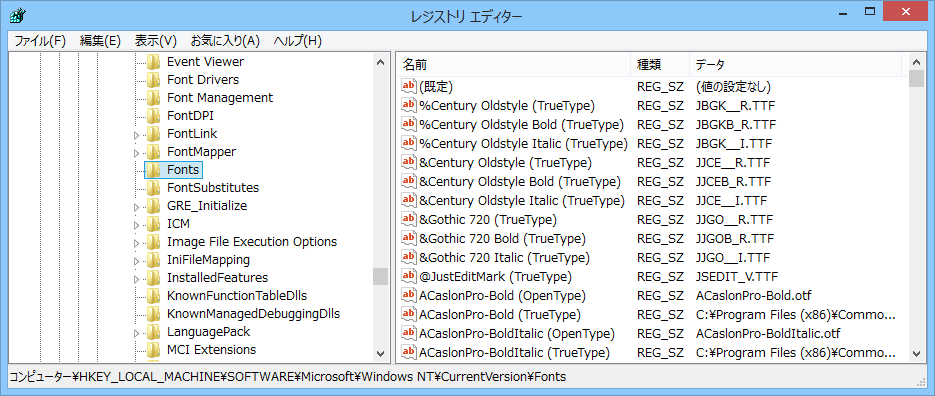The width and height of the screenshot is (935, 396).
Task: Click the tree pane scrollbar thumb
Action: tap(380, 277)
